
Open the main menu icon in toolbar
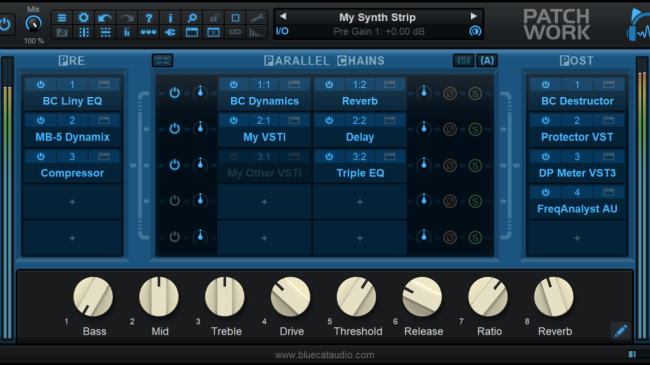coord(62,18)
